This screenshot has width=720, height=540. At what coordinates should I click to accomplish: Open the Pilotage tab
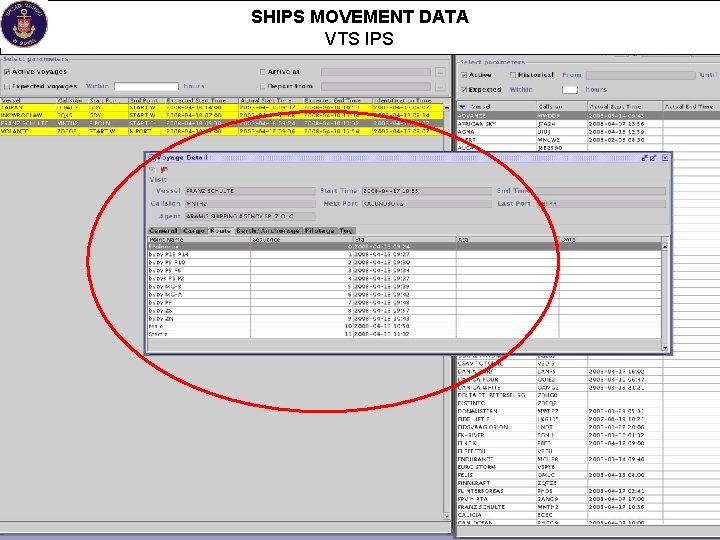[x=320, y=231]
